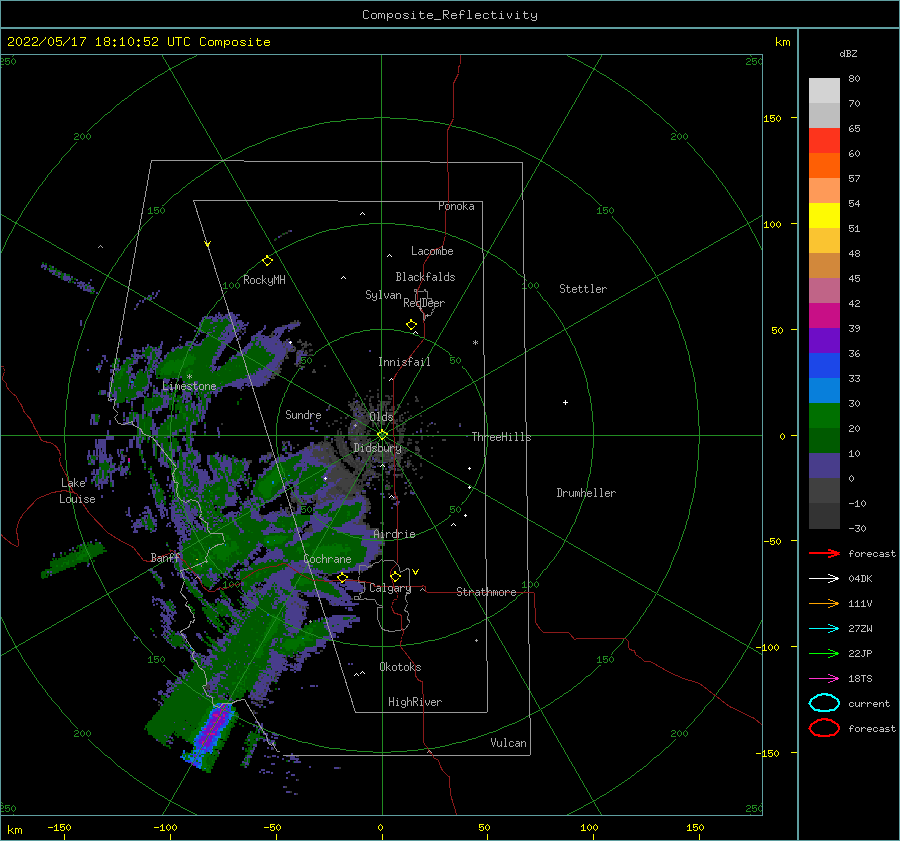900x841 pixels.
Task: Click the yellow diamond marker near Cochrane
Action: [x=342, y=578]
